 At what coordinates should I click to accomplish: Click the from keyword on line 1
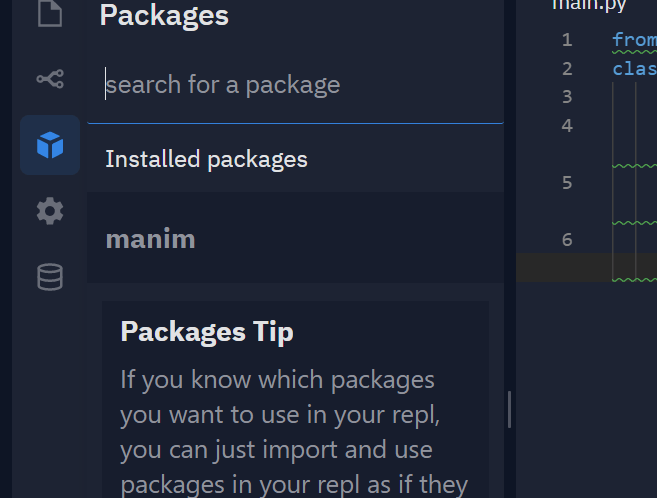tap(634, 40)
